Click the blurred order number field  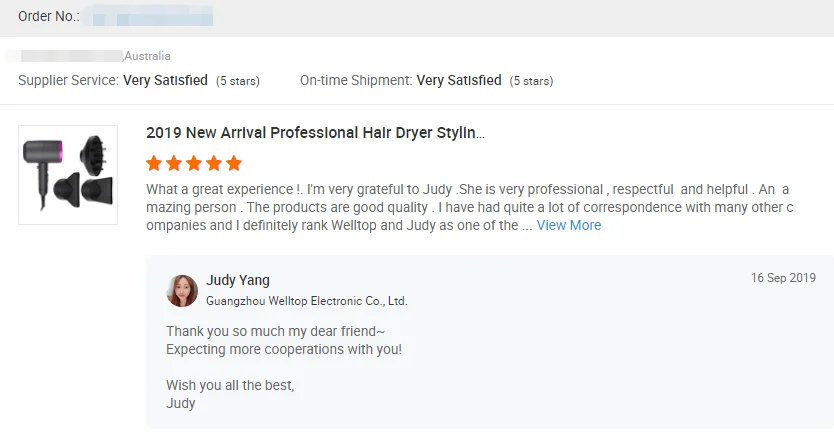coord(150,17)
